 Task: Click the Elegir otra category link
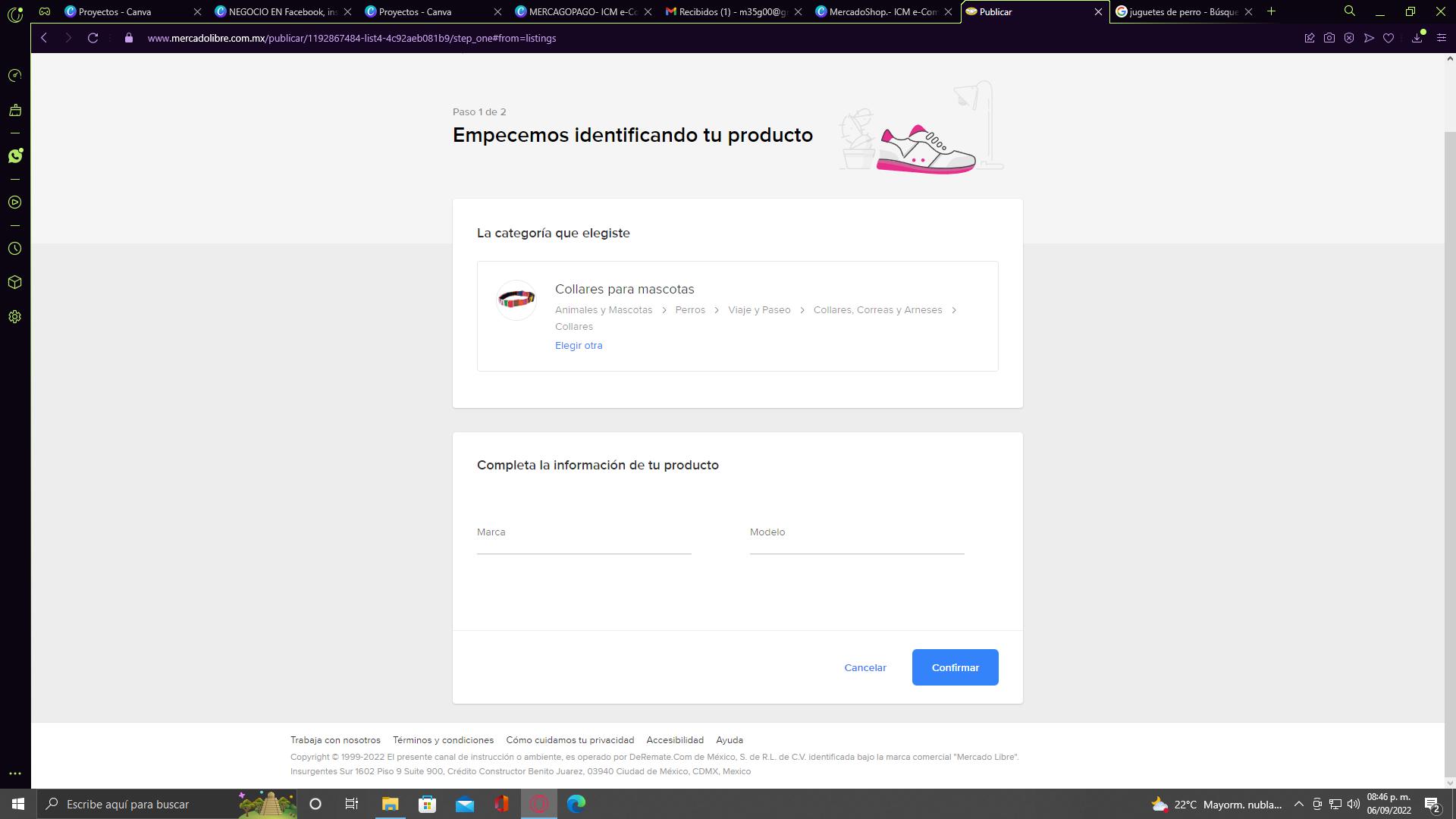pos(579,346)
